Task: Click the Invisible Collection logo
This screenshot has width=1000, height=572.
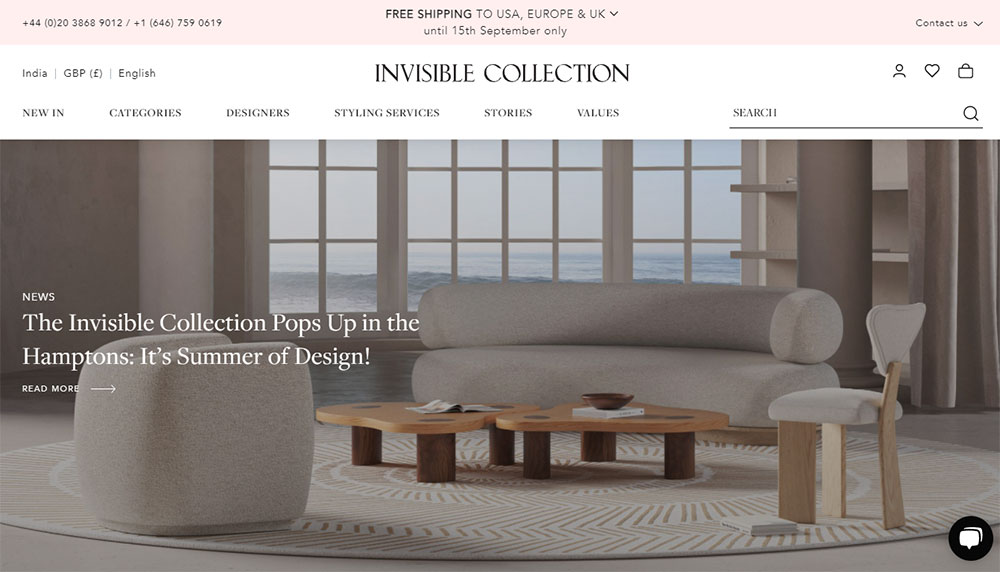Action: pos(502,73)
